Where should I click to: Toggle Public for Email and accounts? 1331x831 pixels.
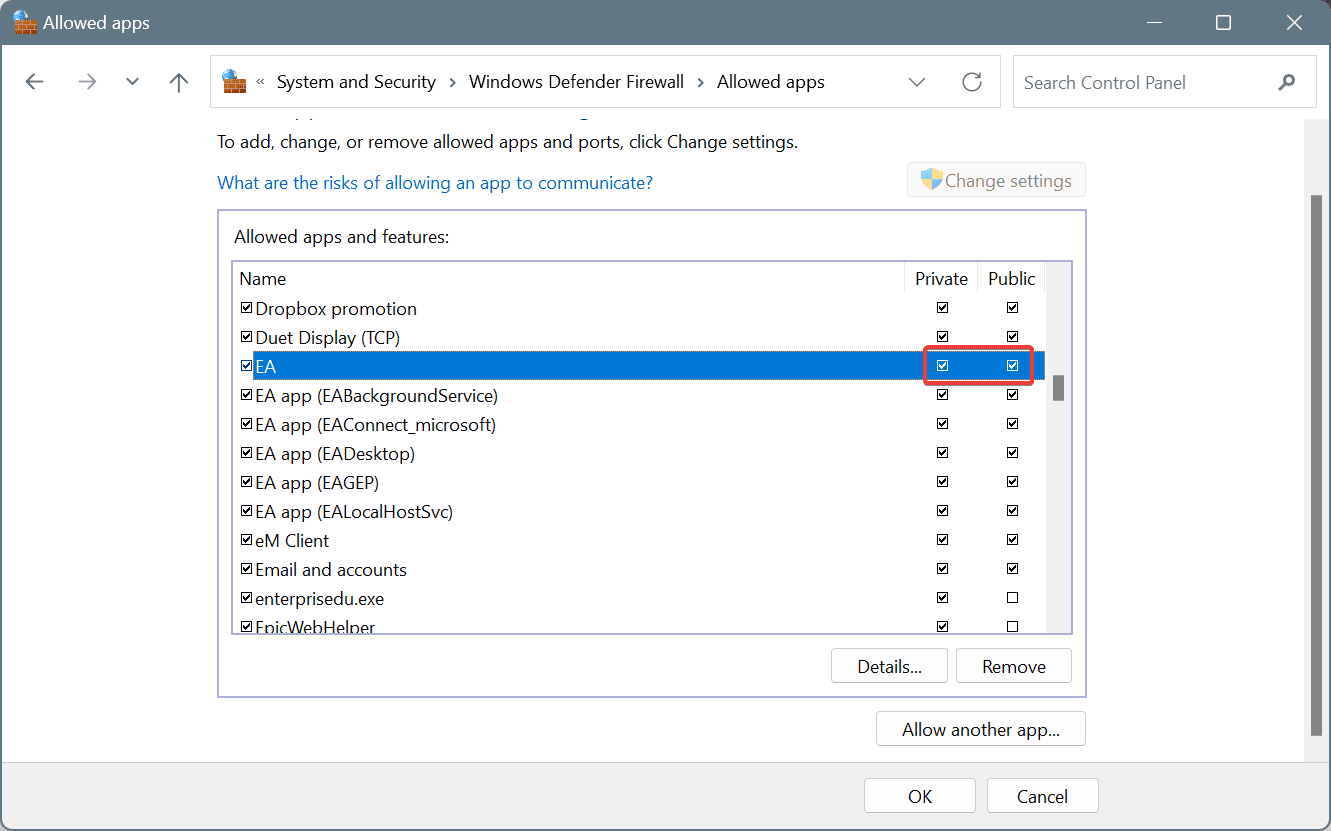1012,569
